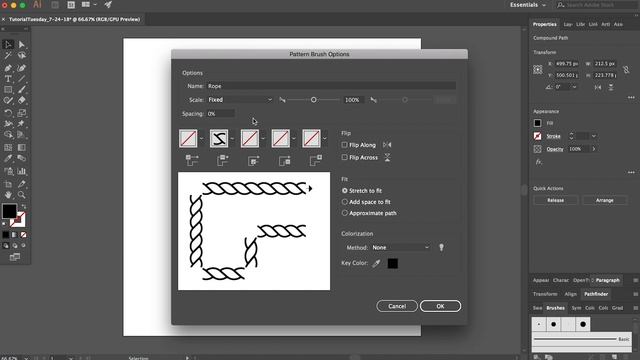Click the Opacity link in Appearance

(x=555, y=149)
